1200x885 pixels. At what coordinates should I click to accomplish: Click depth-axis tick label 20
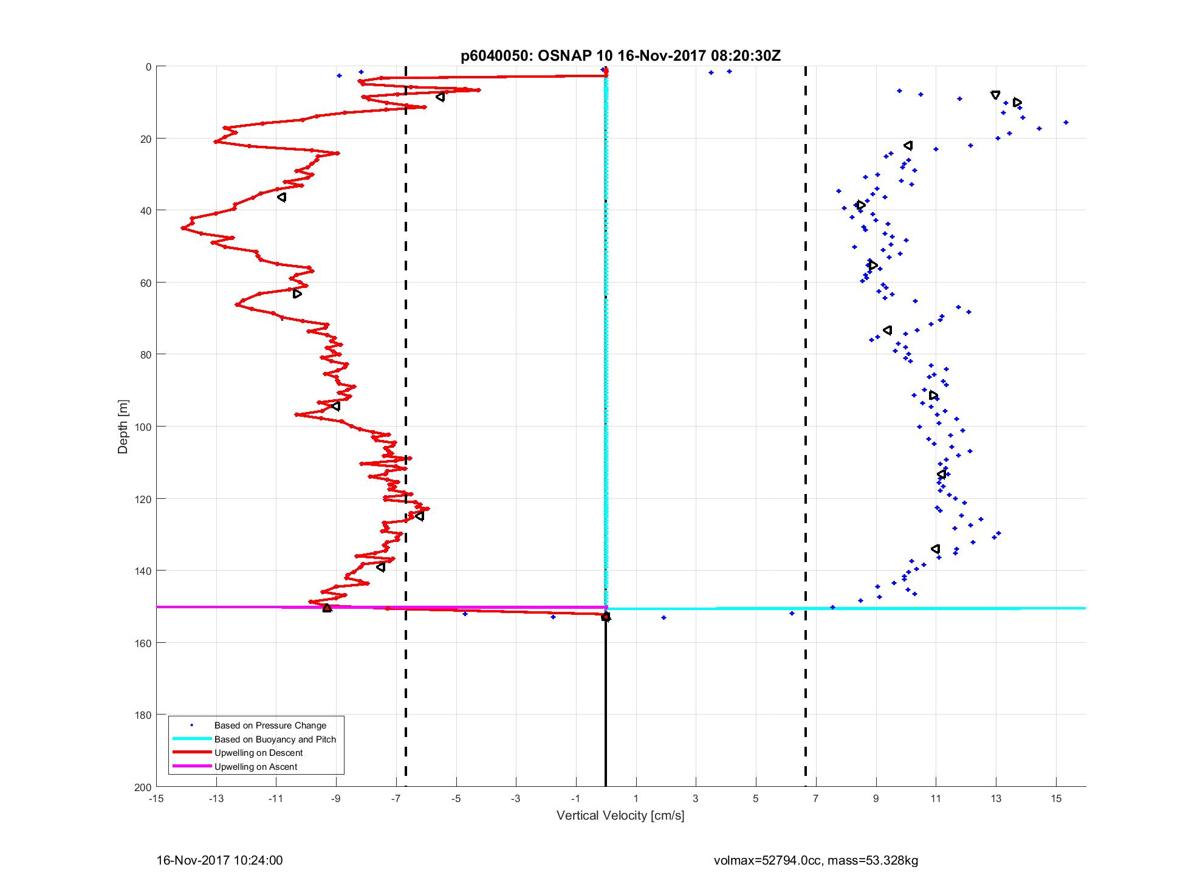click(145, 139)
